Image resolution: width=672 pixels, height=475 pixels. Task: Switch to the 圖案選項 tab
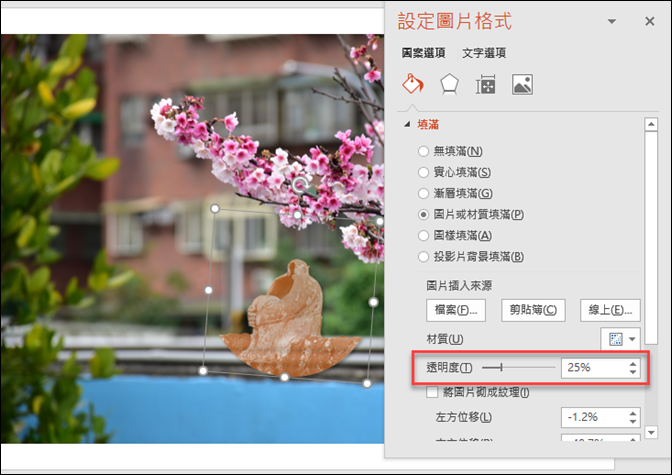(x=423, y=53)
